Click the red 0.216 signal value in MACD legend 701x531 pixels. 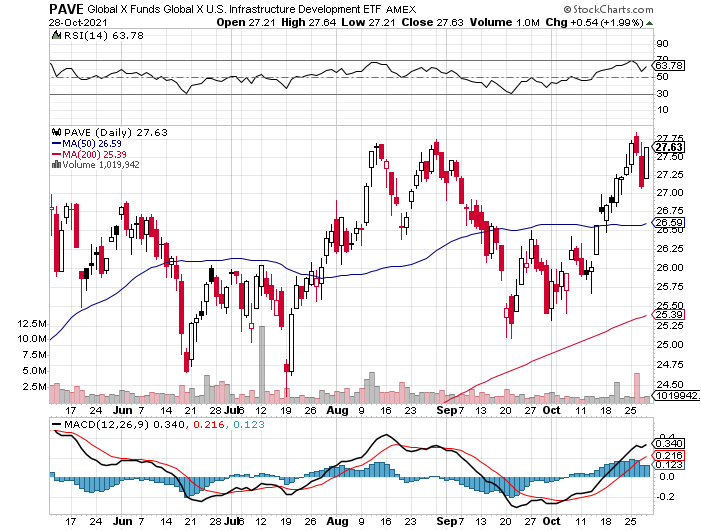208,424
